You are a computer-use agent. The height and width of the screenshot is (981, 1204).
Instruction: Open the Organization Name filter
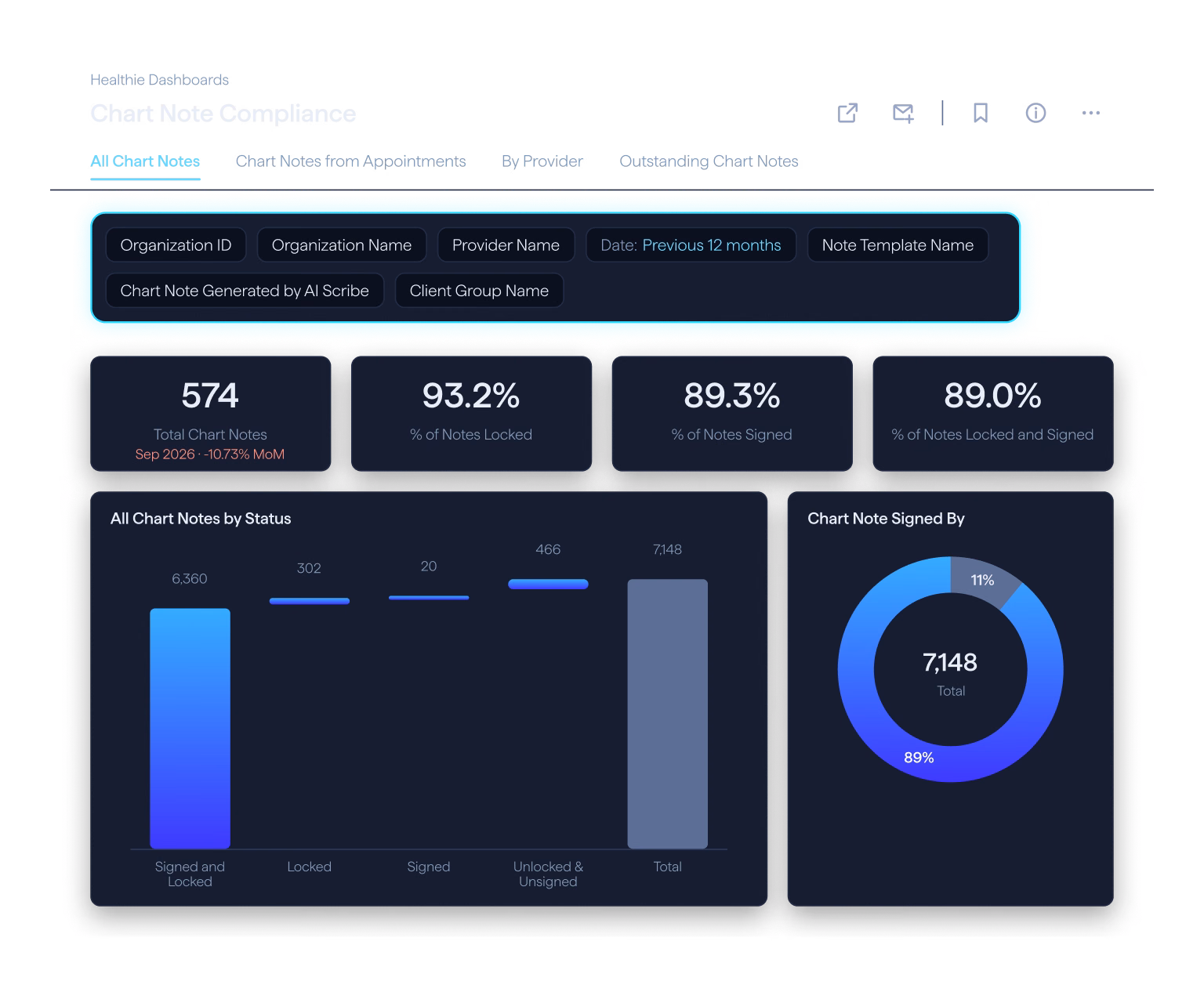[x=342, y=245]
